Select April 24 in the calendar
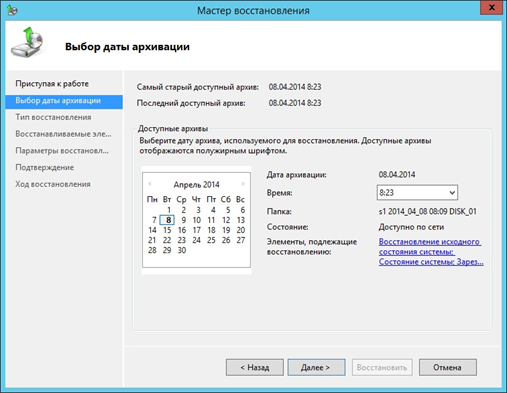 196,240
